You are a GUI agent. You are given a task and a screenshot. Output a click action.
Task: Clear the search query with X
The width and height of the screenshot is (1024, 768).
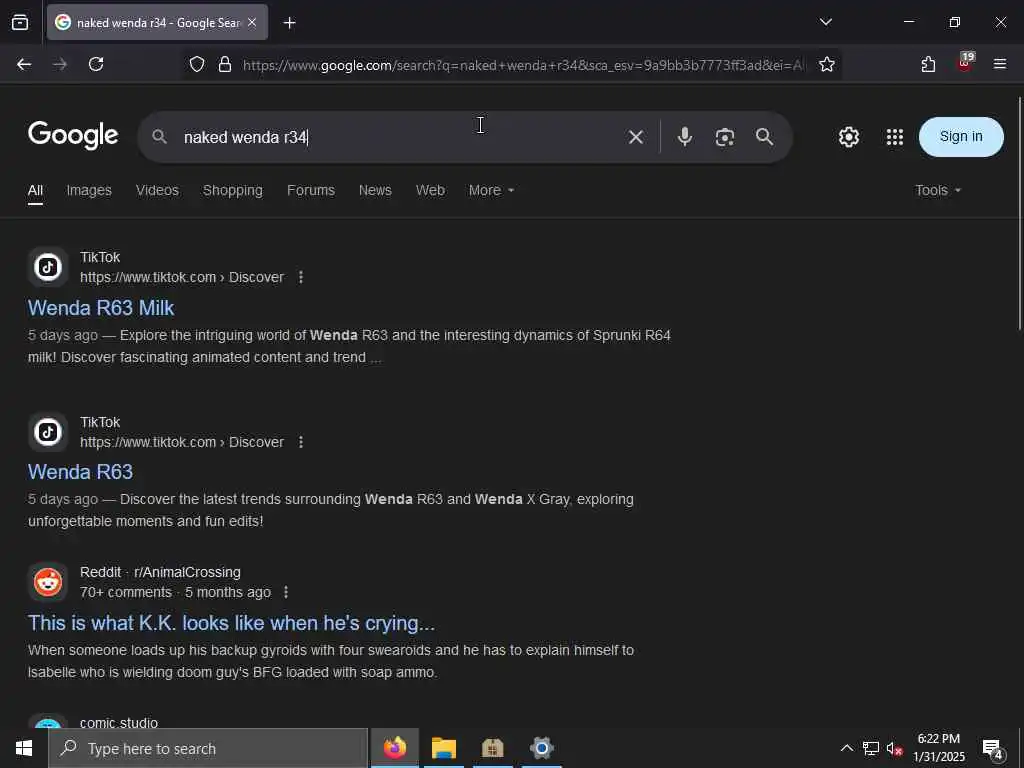click(635, 137)
